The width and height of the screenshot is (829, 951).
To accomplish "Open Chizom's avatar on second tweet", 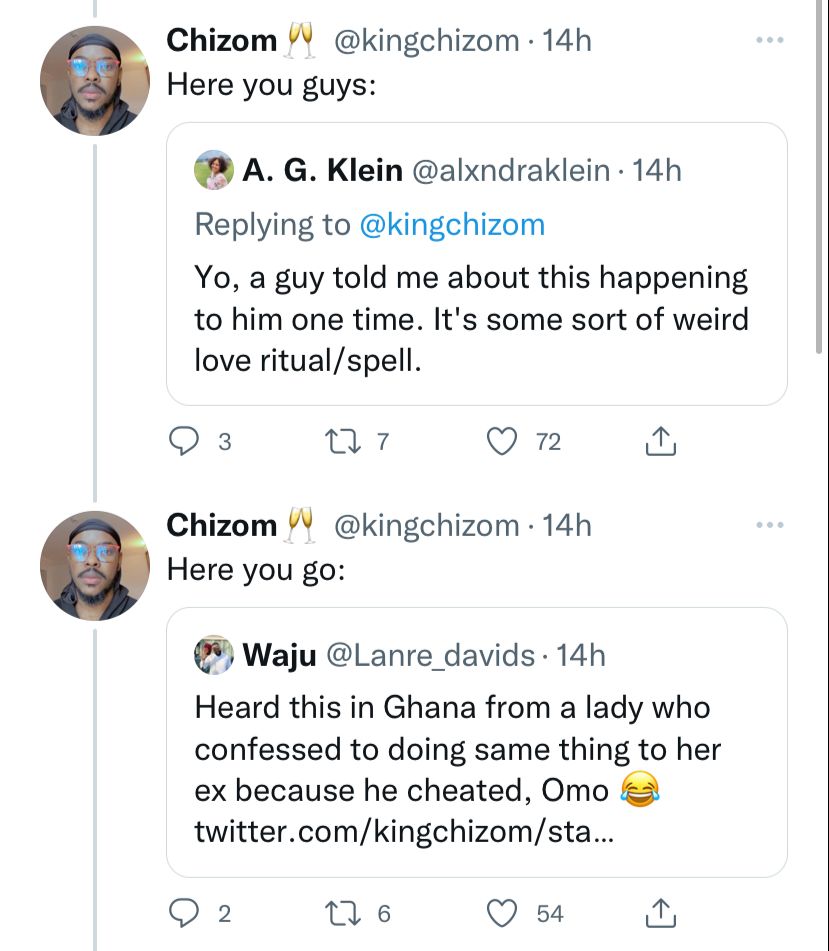I will click(94, 566).
